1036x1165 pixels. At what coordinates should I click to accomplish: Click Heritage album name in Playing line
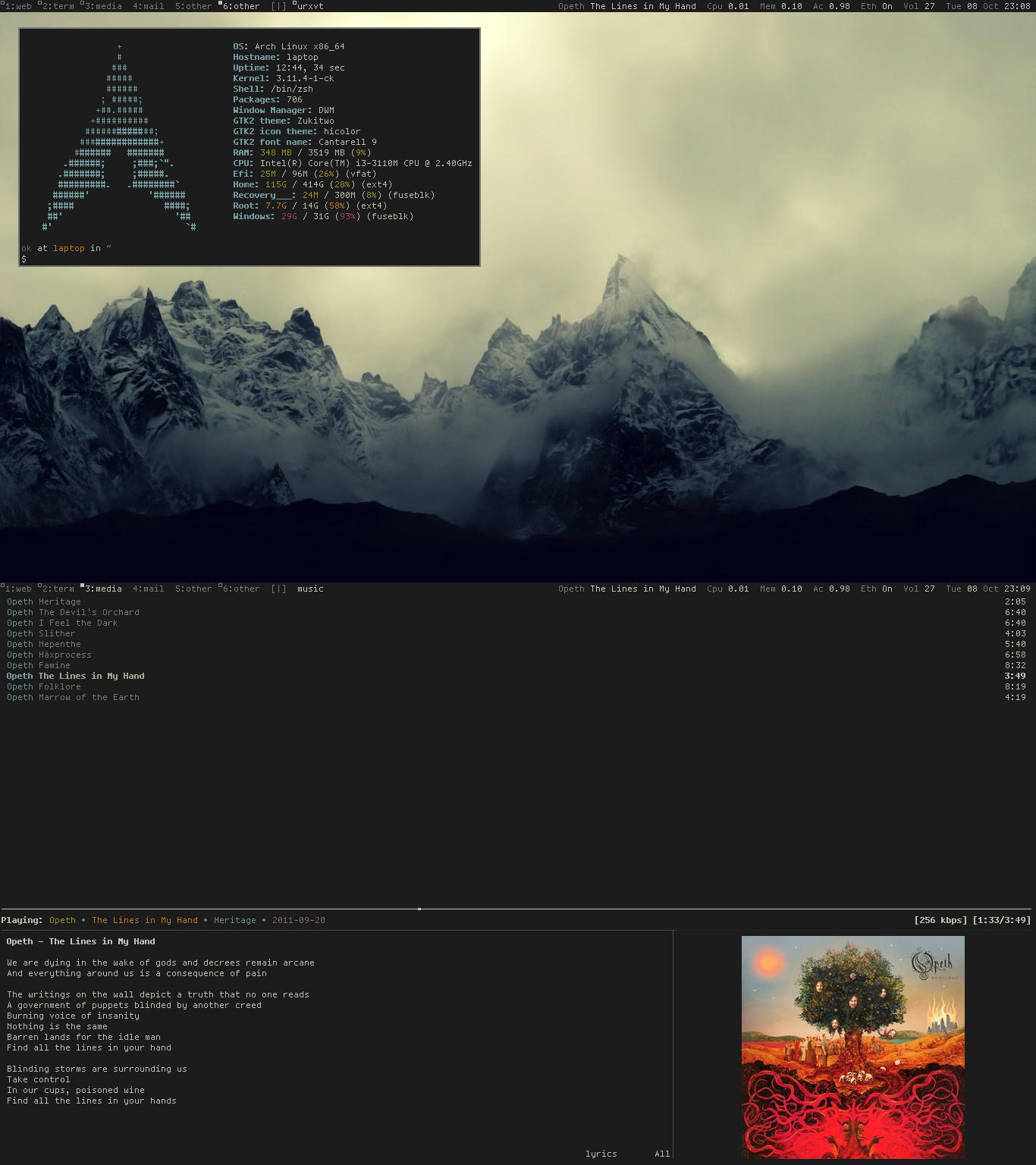[x=235, y=920]
